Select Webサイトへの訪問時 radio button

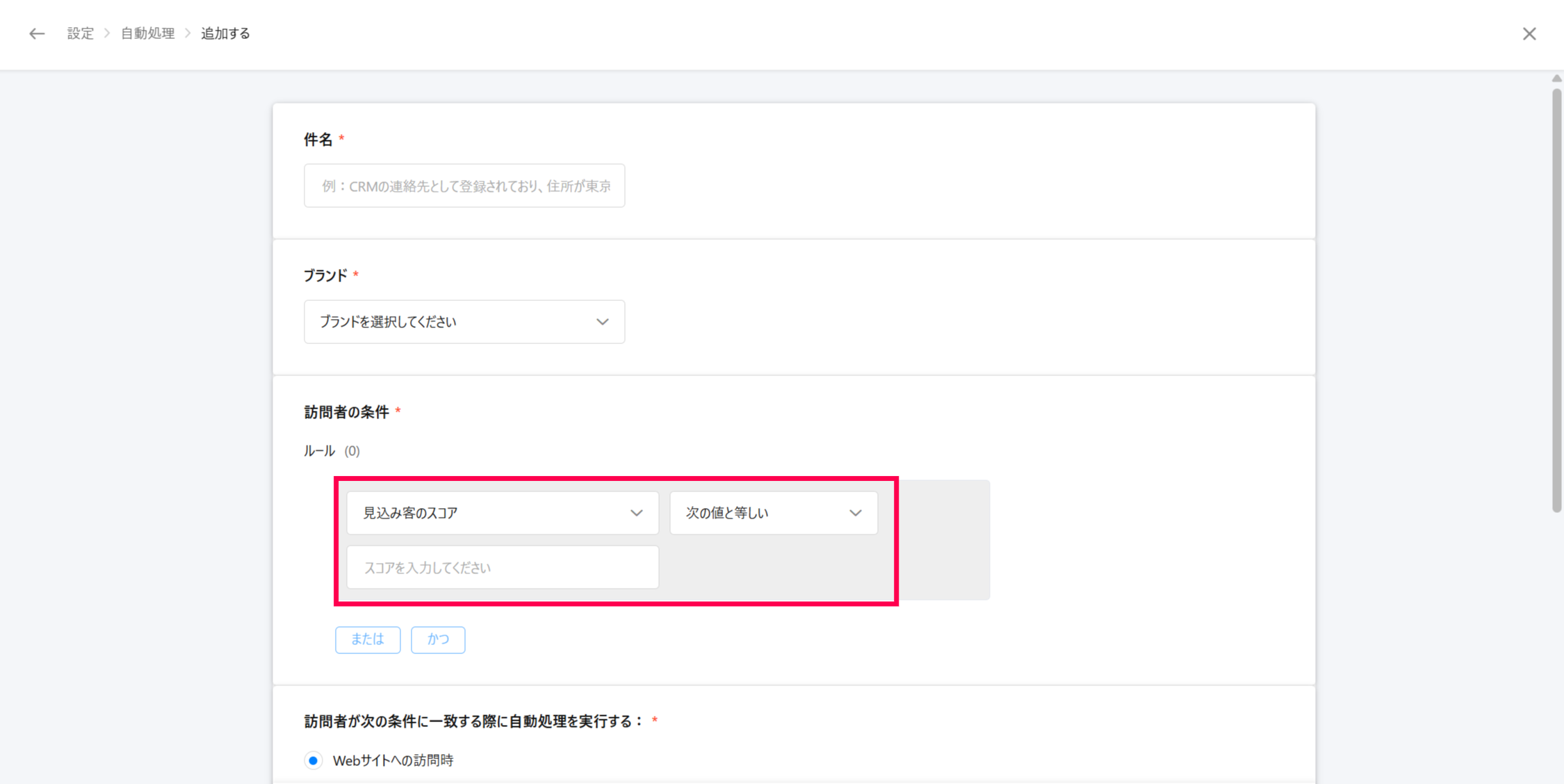(x=313, y=760)
